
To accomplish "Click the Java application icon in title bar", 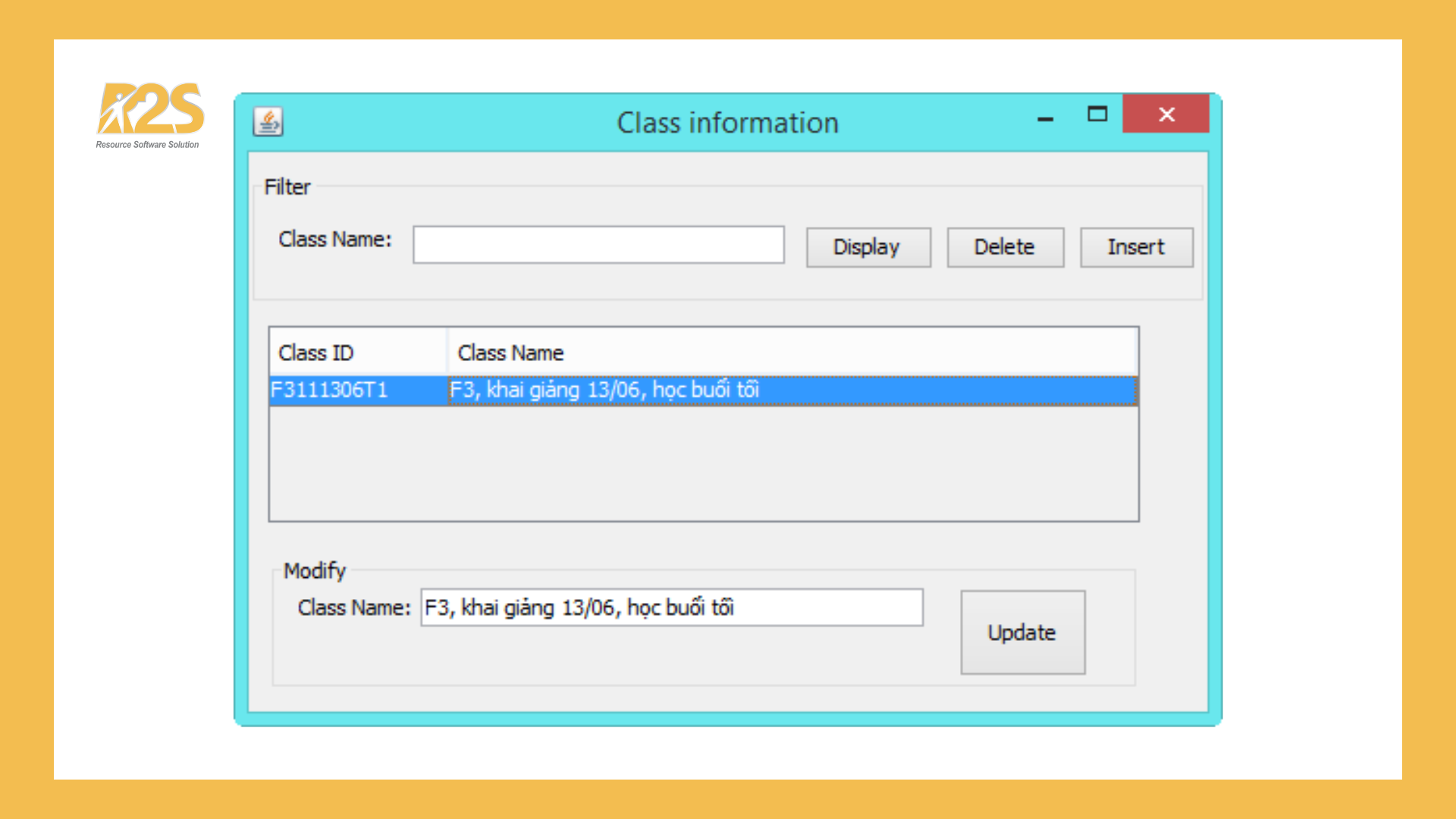I will (x=268, y=121).
